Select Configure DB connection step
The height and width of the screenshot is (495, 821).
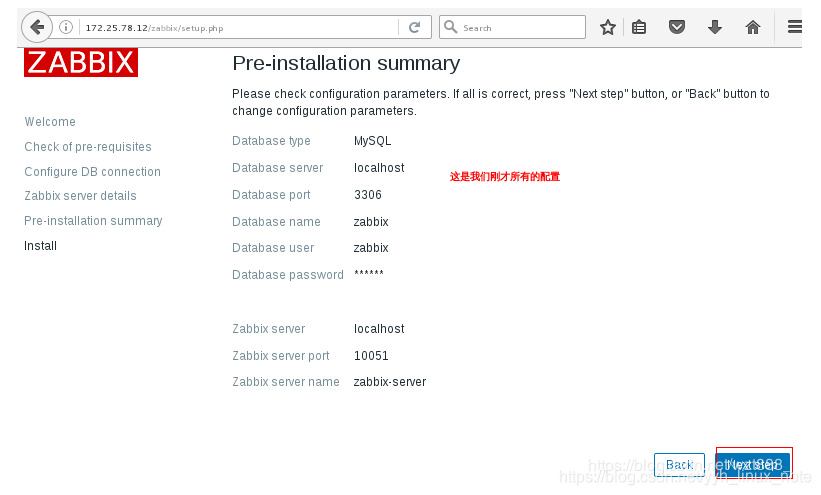[x=93, y=172]
